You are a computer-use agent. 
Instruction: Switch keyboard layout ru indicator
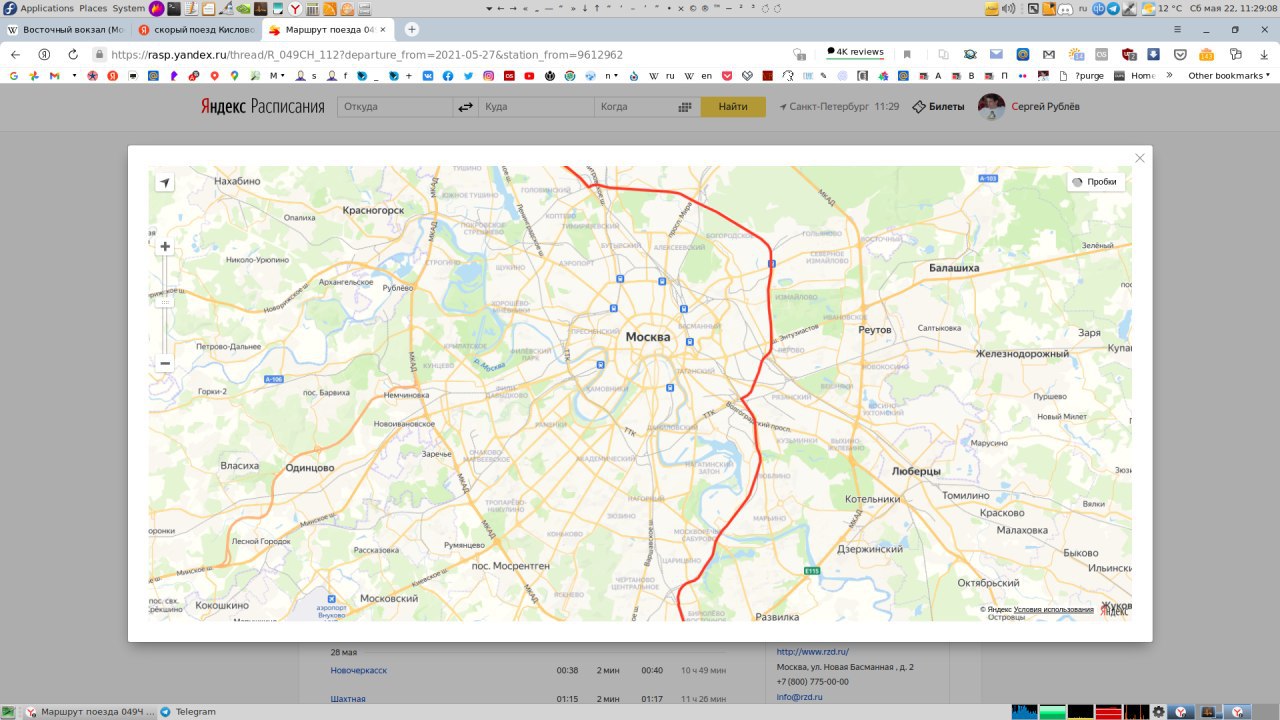tap(1083, 8)
